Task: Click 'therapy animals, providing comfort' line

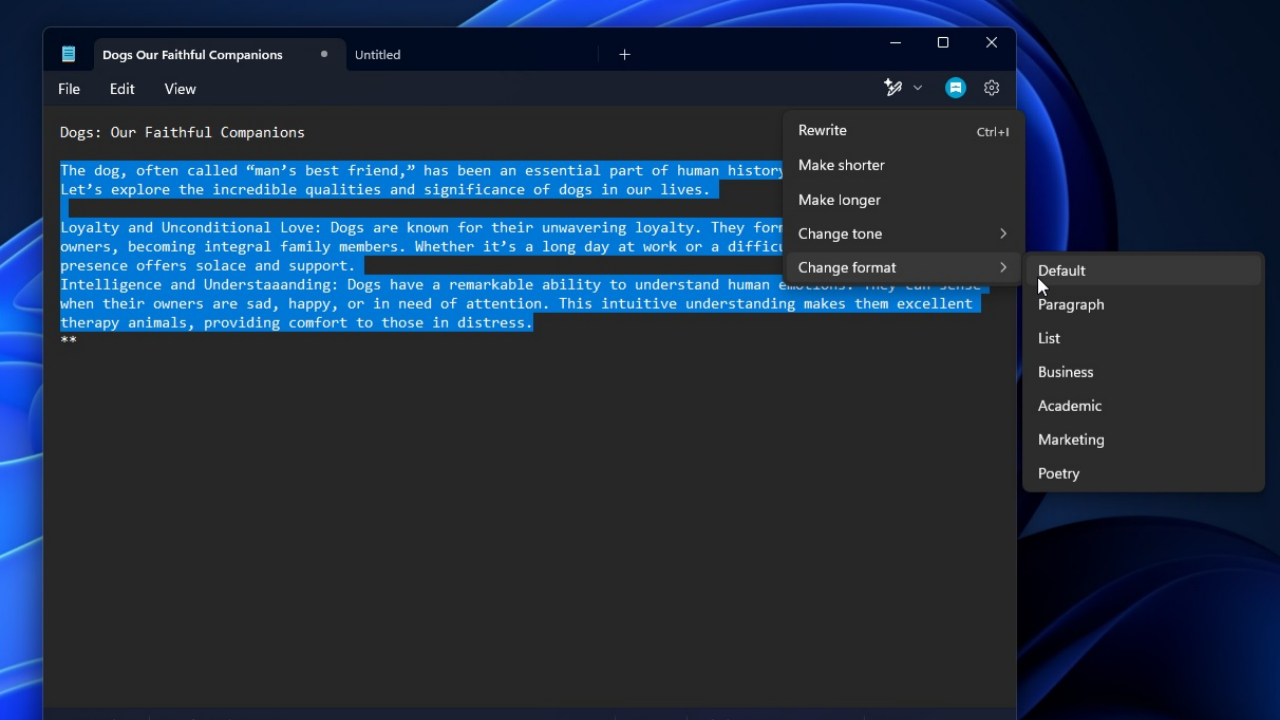Action: coord(296,323)
